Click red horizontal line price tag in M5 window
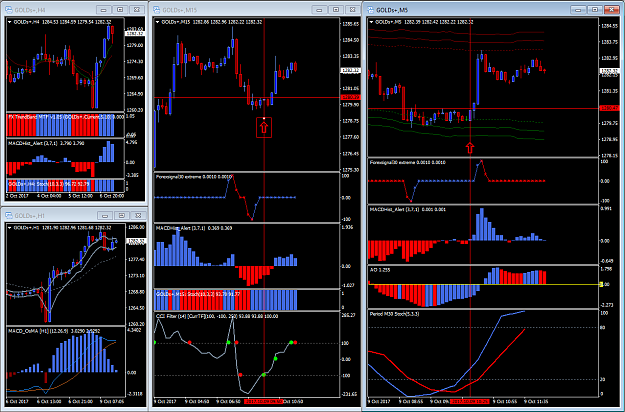 (x=609, y=108)
